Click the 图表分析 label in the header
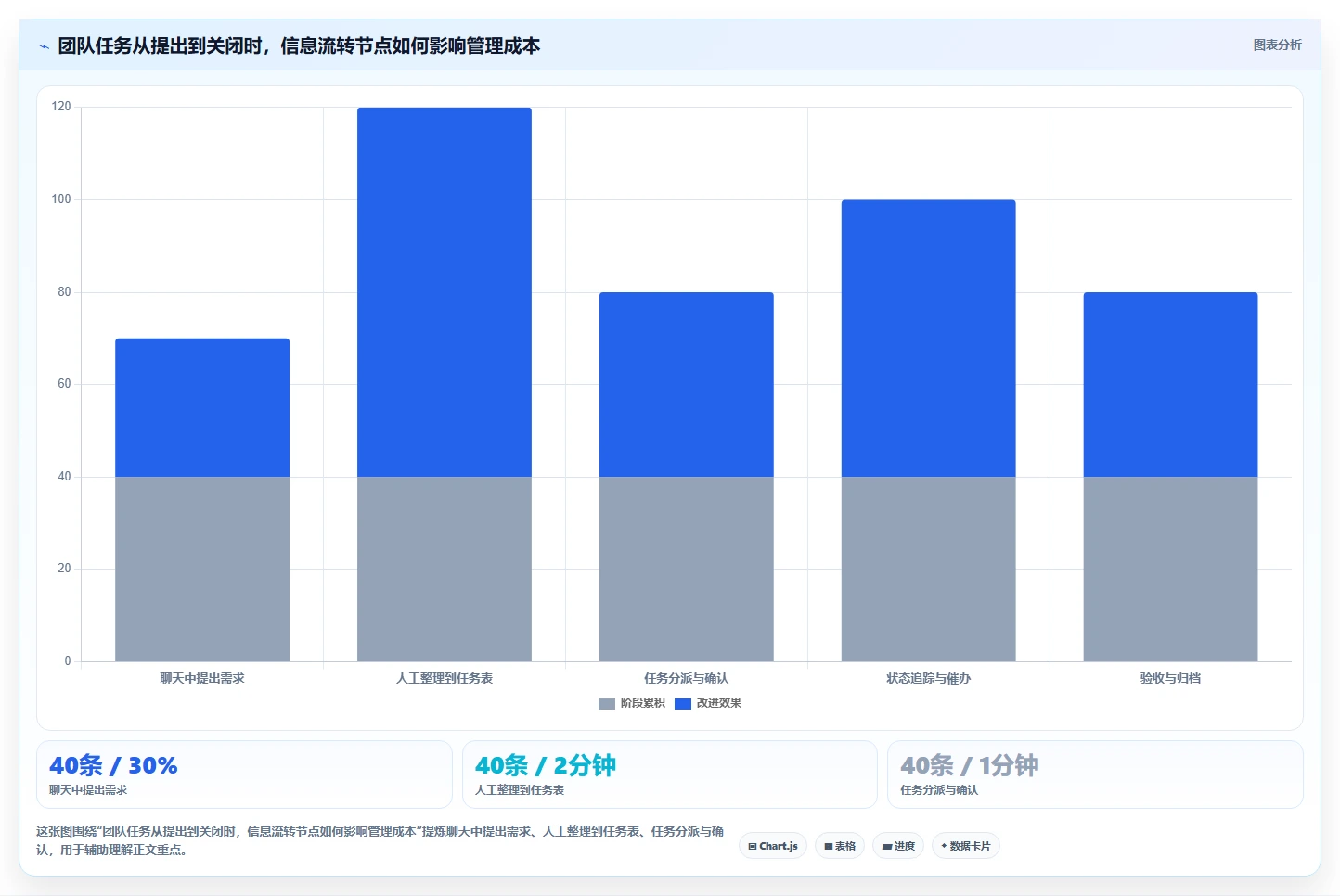 [x=1277, y=45]
